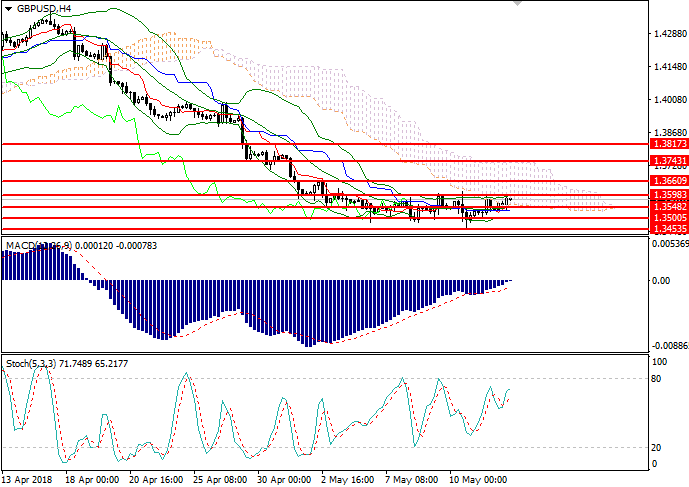Click the MACD 0.00 scale value
Screen dimensions: 689x487
tap(661, 281)
